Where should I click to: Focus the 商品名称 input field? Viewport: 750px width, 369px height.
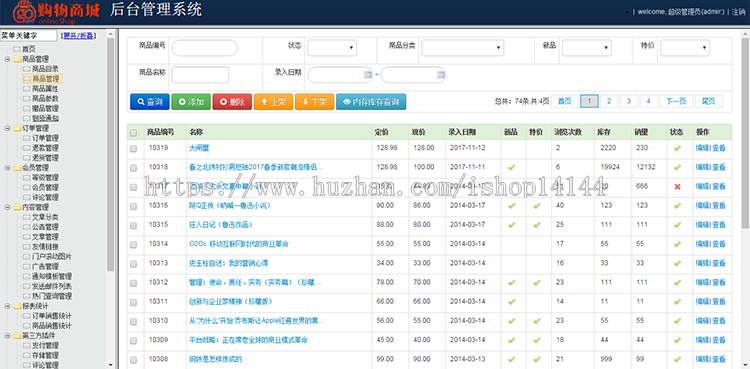coord(200,75)
